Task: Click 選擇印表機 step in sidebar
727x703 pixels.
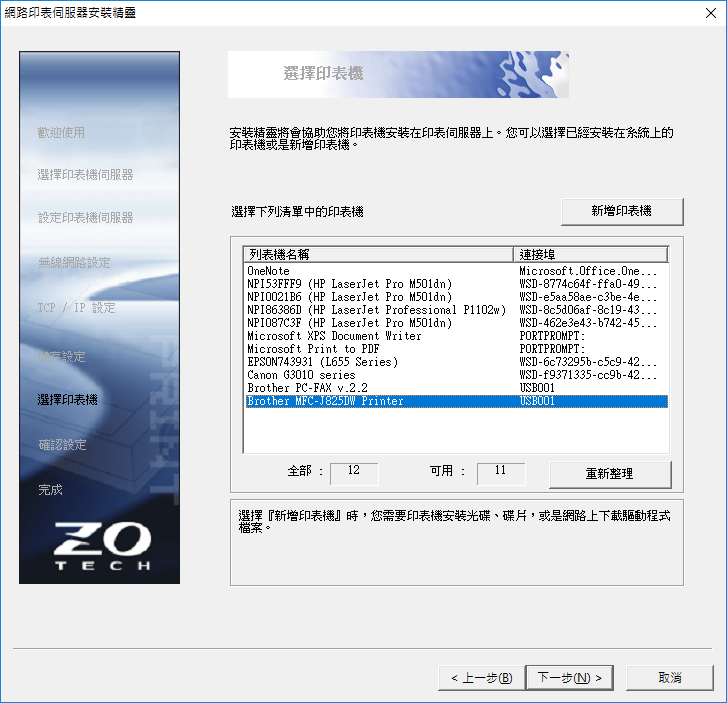Action: tap(68, 400)
